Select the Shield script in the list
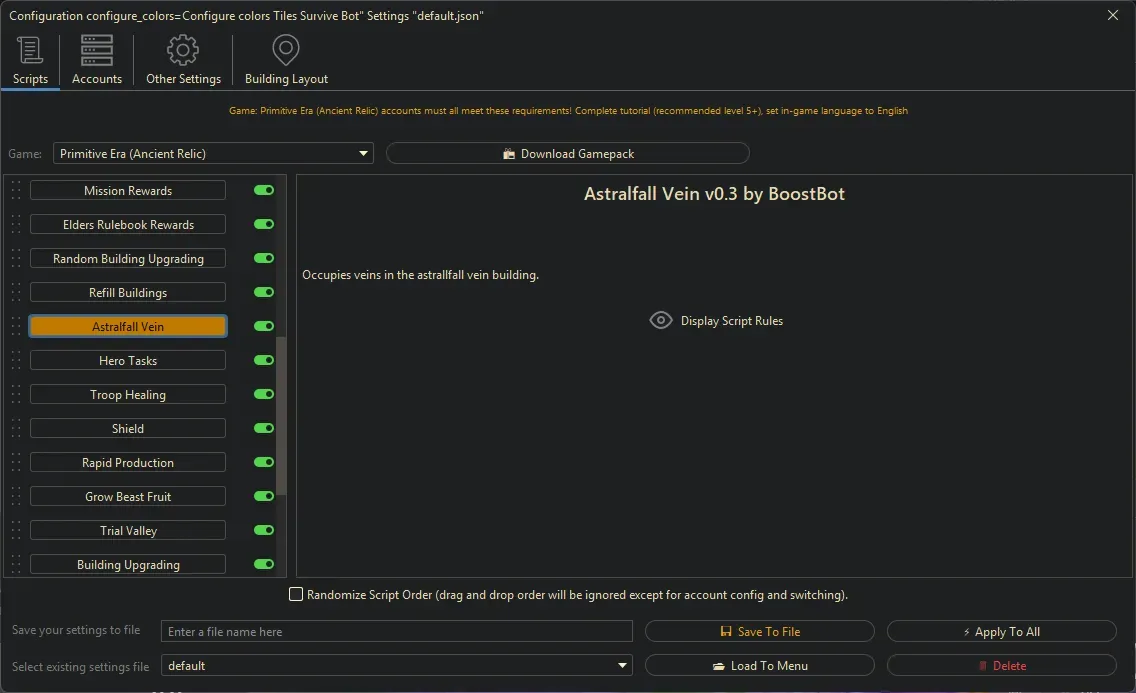Viewport: 1136px width, 693px height. [128, 429]
